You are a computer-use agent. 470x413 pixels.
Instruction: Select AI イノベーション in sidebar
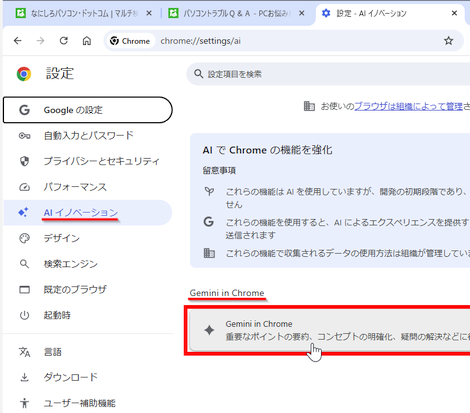pos(88,212)
